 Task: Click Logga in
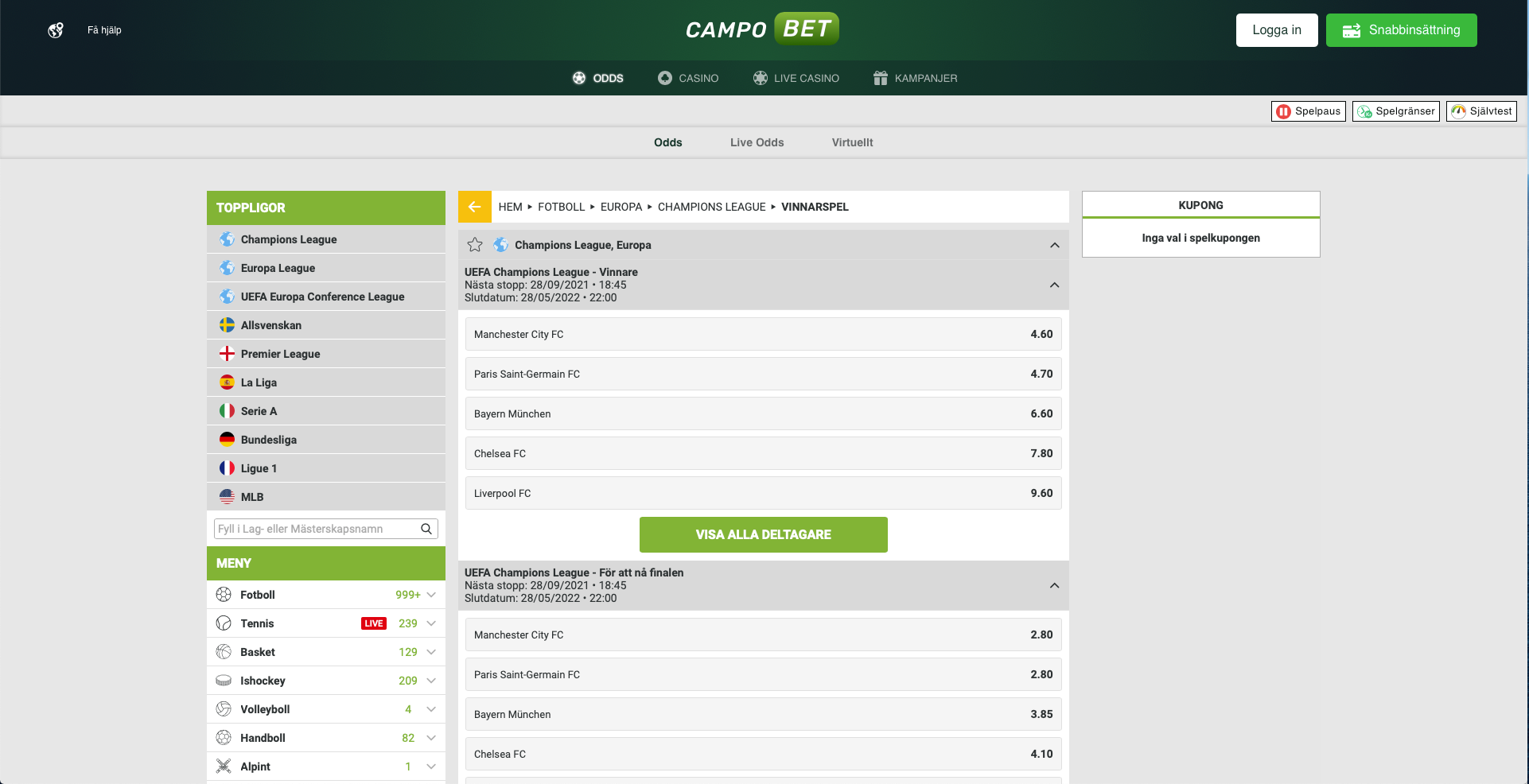pos(1277,29)
